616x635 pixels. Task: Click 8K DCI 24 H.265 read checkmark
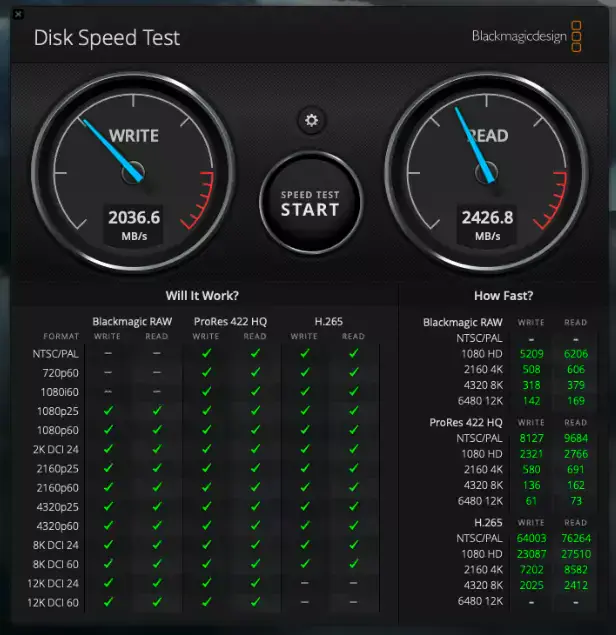(354, 545)
